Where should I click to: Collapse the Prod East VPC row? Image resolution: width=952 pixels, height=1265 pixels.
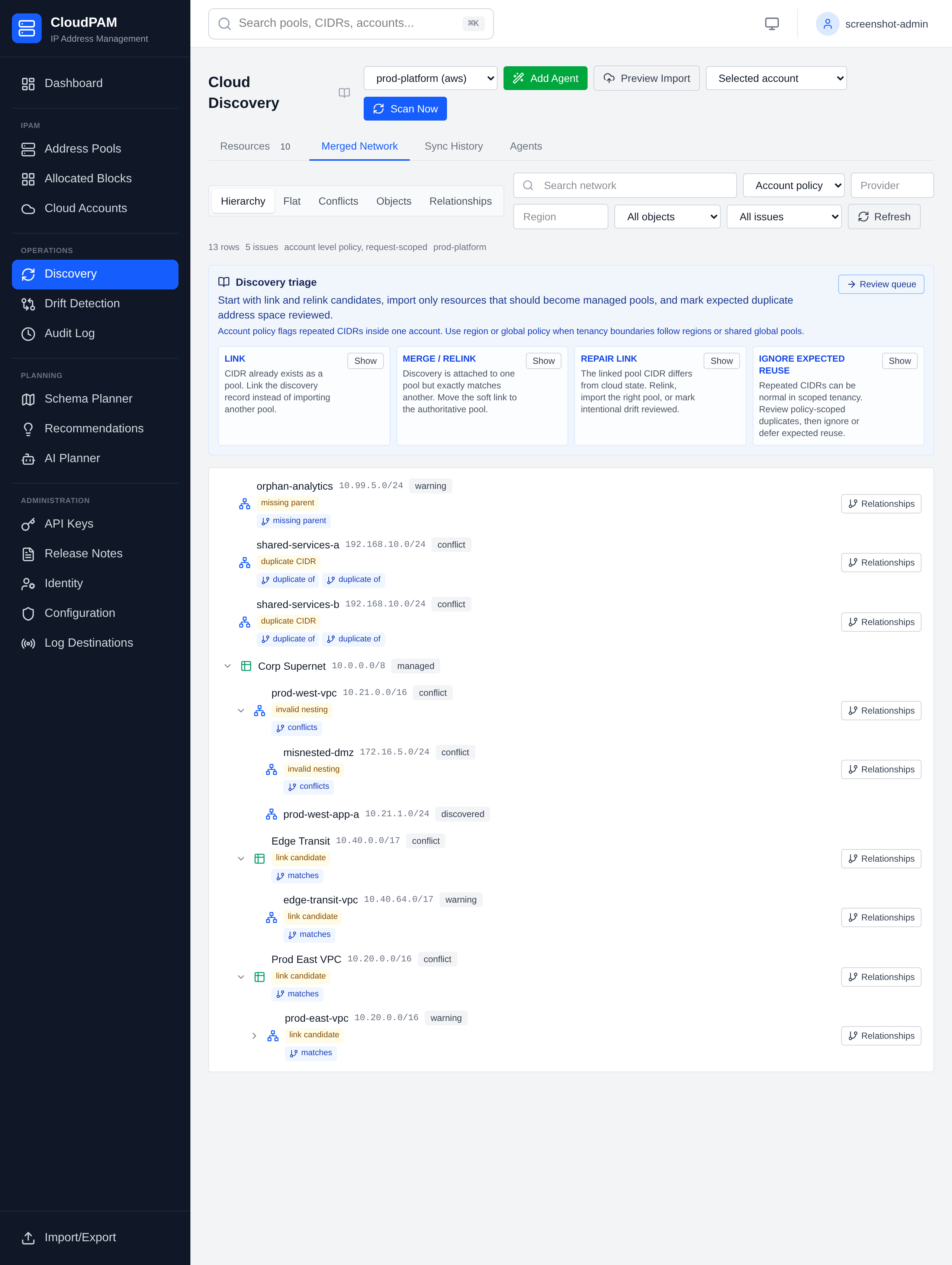(241, 977)
